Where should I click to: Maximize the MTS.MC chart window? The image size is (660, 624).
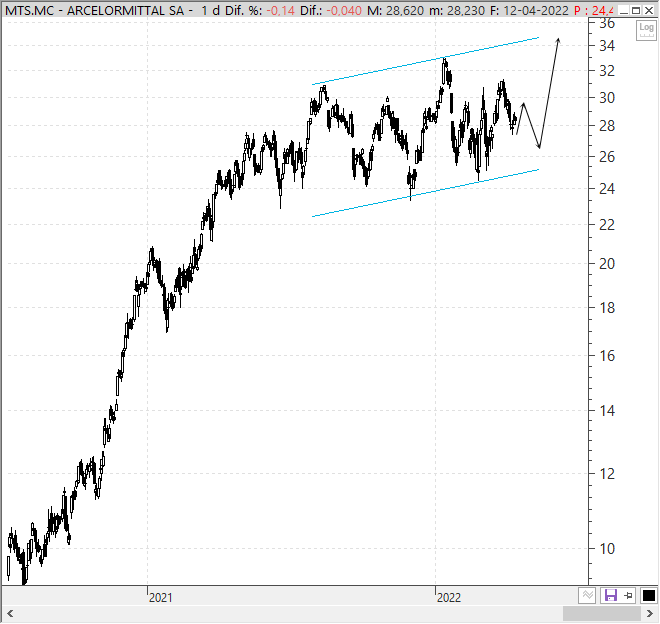(636, 10)
